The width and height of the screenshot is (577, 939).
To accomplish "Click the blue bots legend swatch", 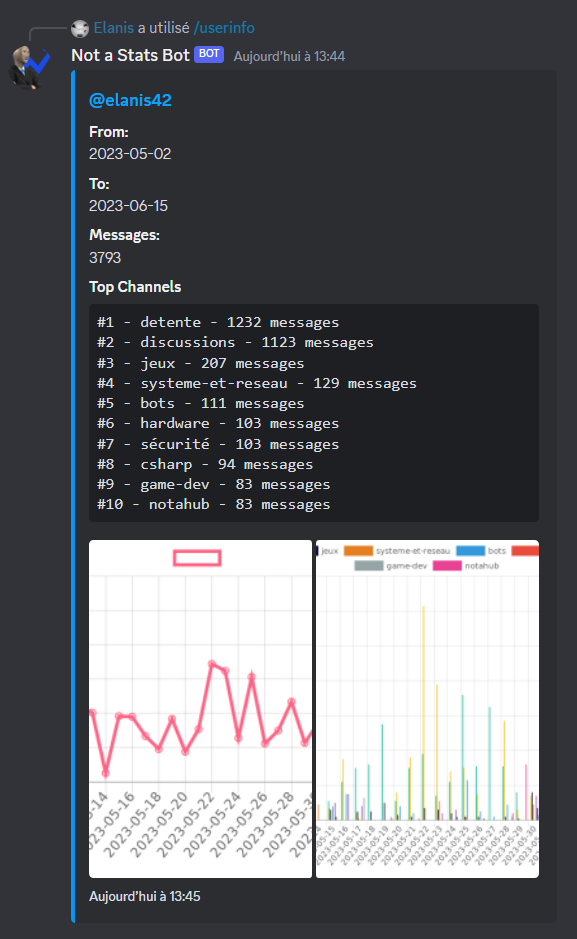I will coord(470,551).
